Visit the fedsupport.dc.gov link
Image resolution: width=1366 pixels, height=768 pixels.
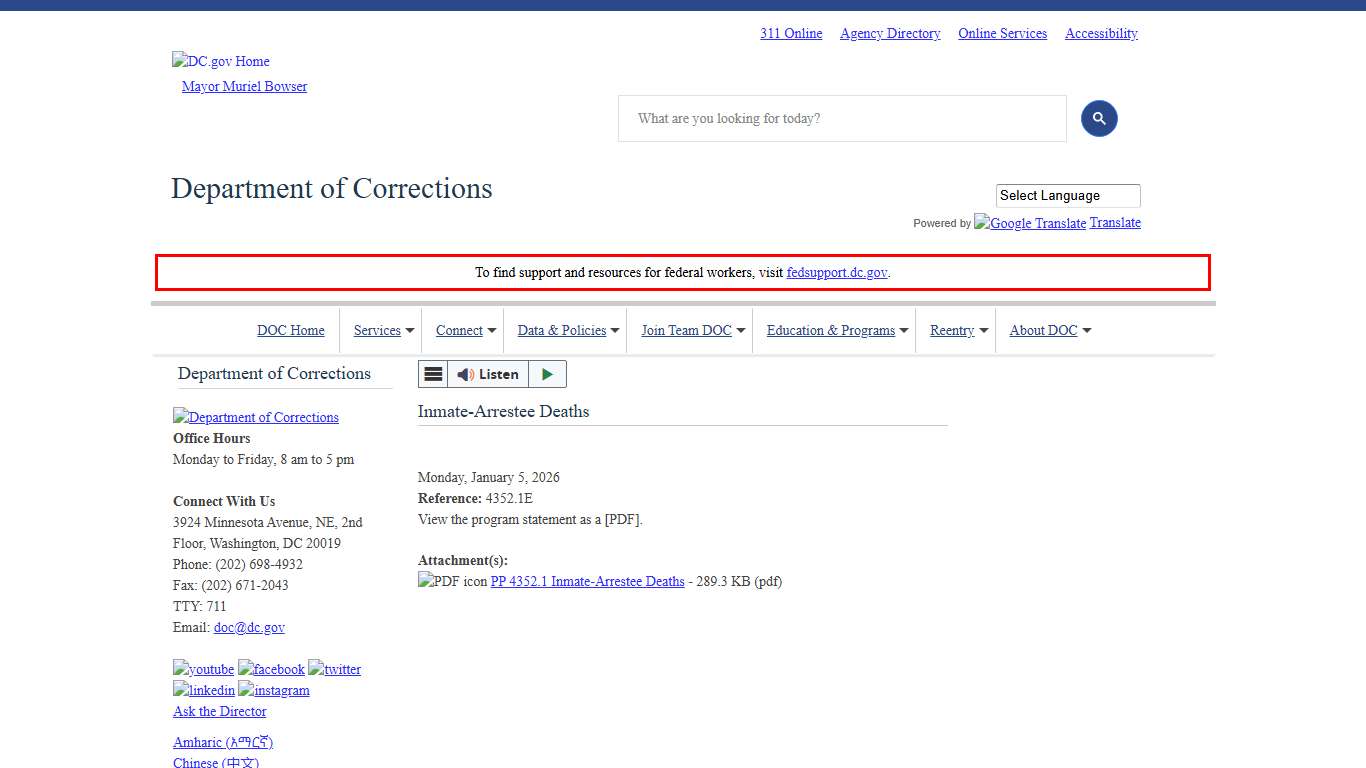[x=836, y=272]
